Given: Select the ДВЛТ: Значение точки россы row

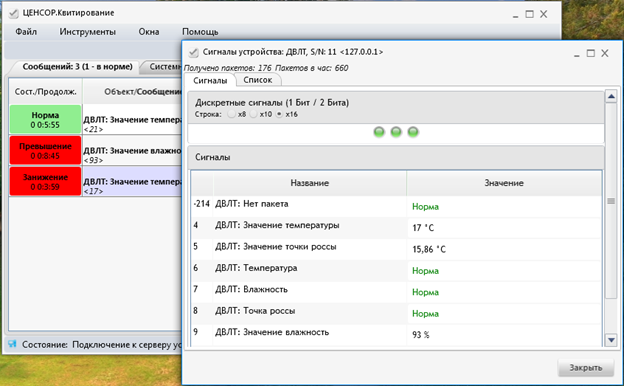Looking at the screenshot, I should 396,249.
